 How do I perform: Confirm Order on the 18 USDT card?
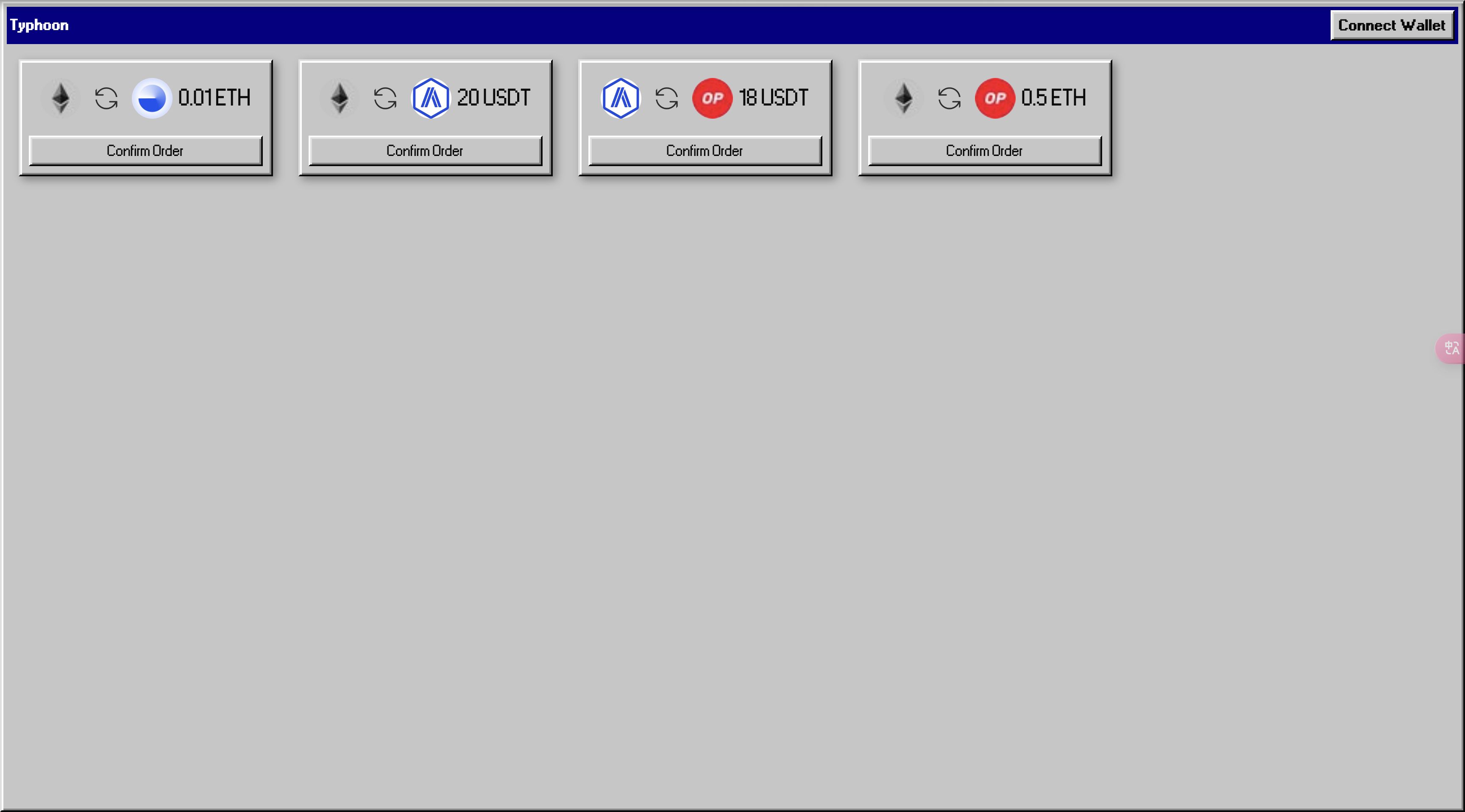pos(705,150)
